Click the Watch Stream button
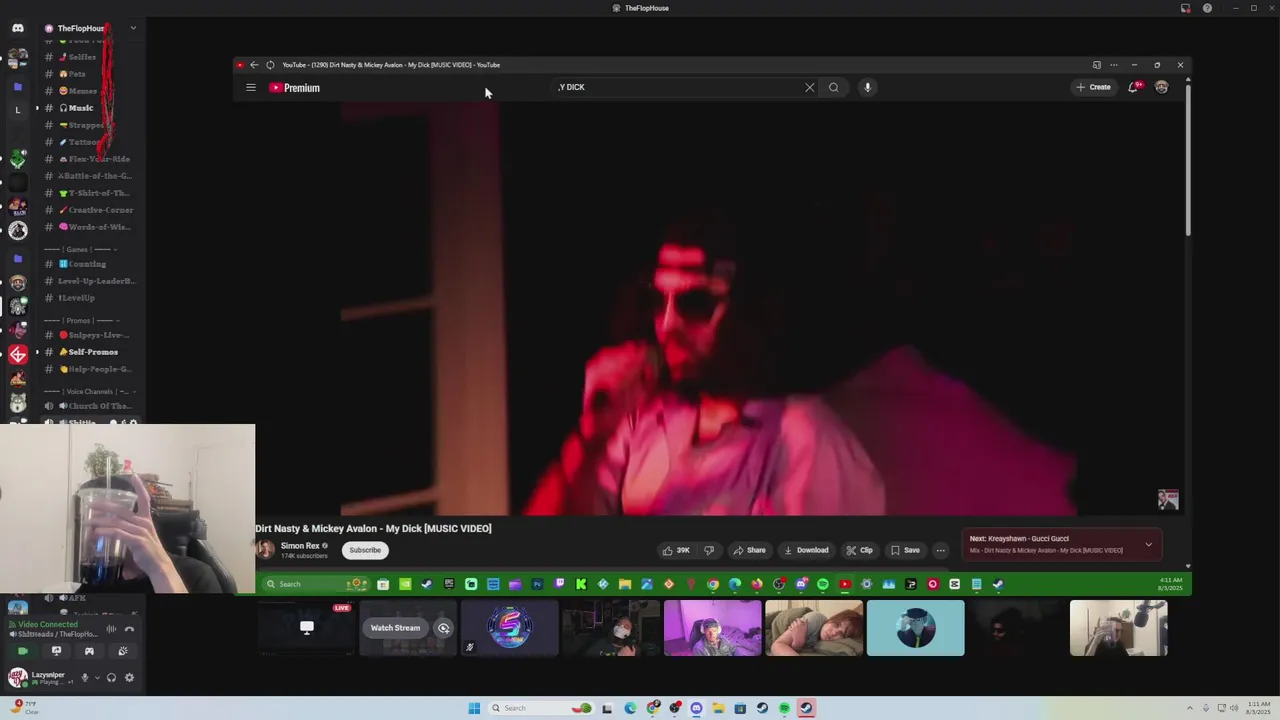The width and height of the screenshot is (1280, 720). click(395, 628)
